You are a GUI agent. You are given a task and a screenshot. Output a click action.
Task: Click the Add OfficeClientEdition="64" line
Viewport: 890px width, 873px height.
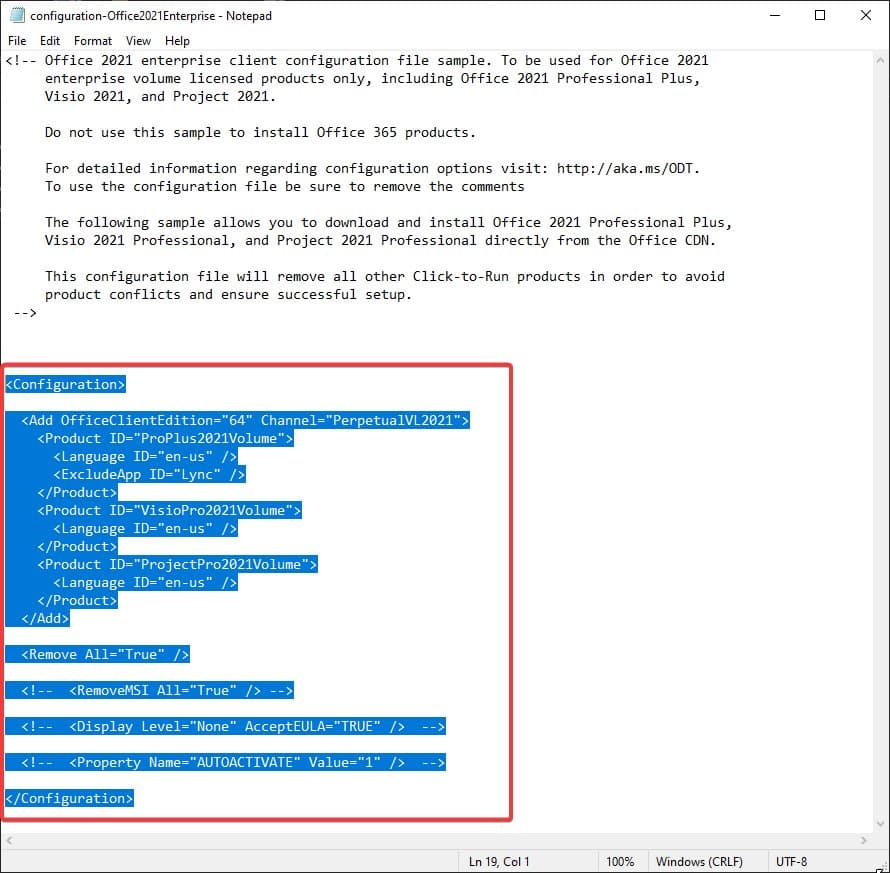pos(245,420)
